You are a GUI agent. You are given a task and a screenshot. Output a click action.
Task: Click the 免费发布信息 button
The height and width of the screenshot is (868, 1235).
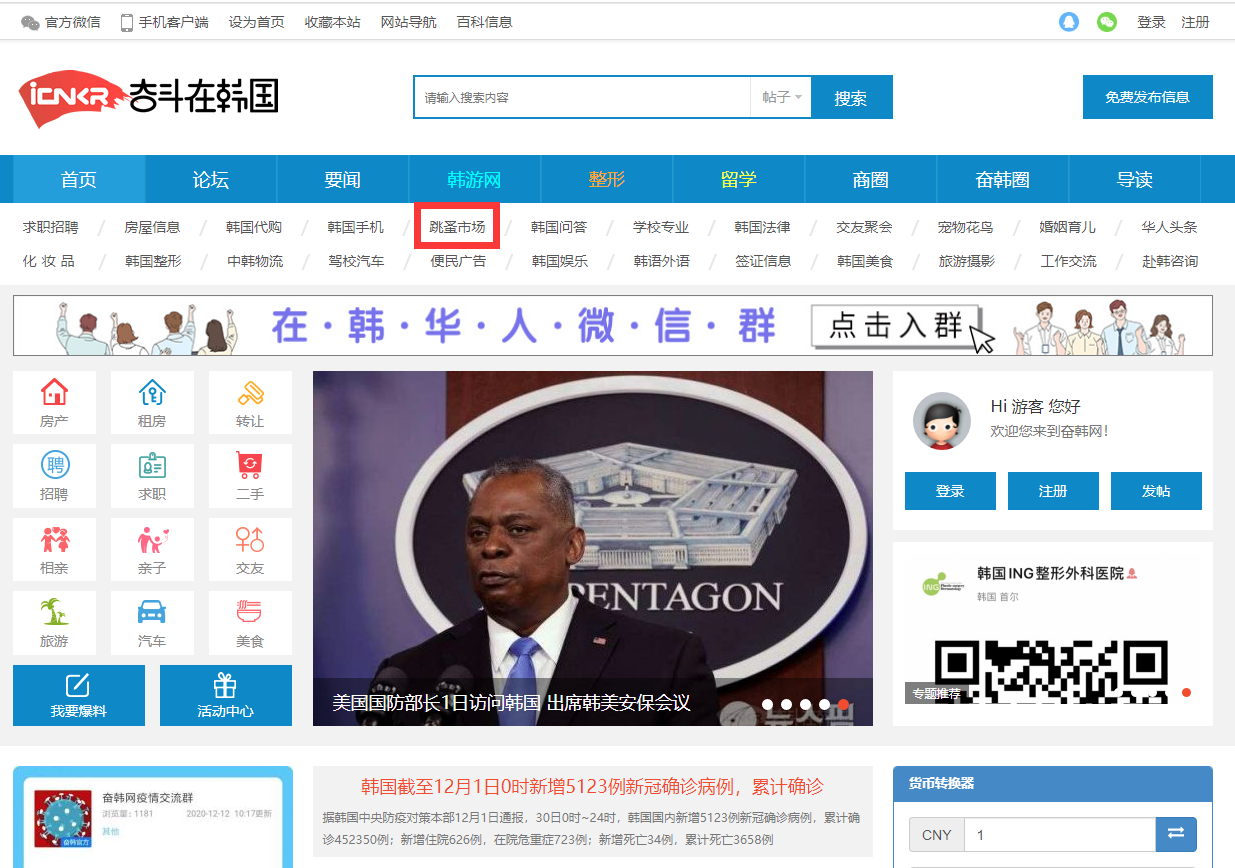click(x=1147, y=97)
